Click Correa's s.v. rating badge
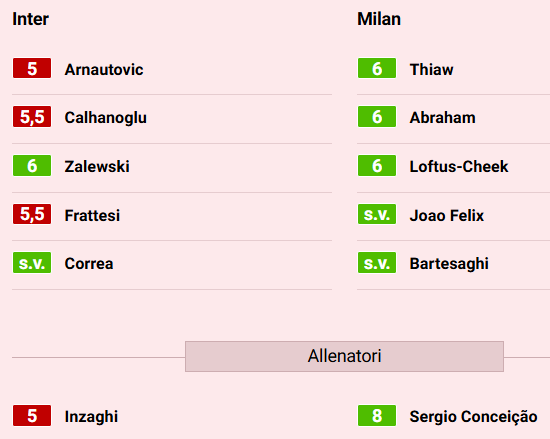The image size is (550, 439). point(32,263)
